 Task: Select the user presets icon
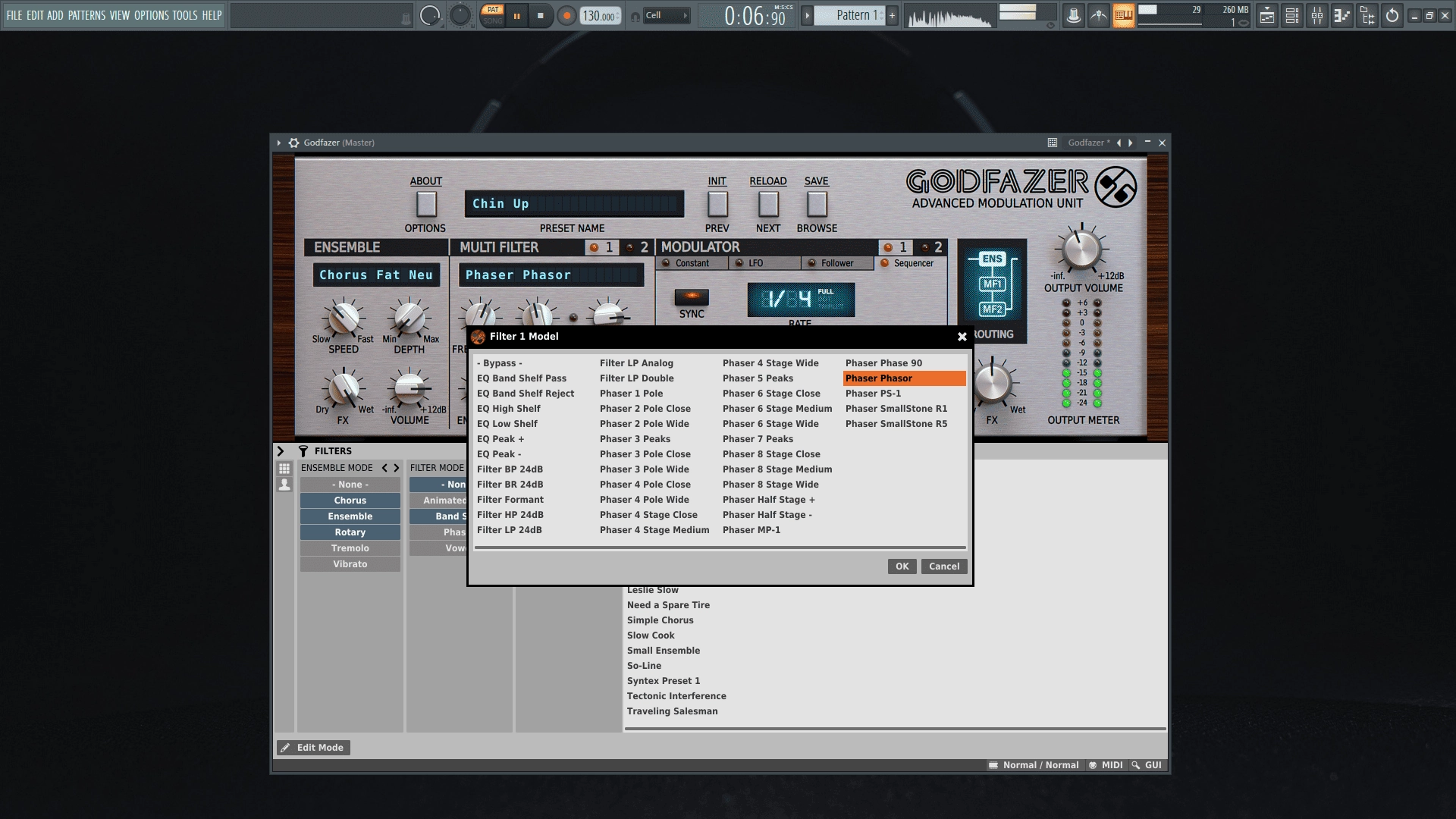(x=284, y=485)
